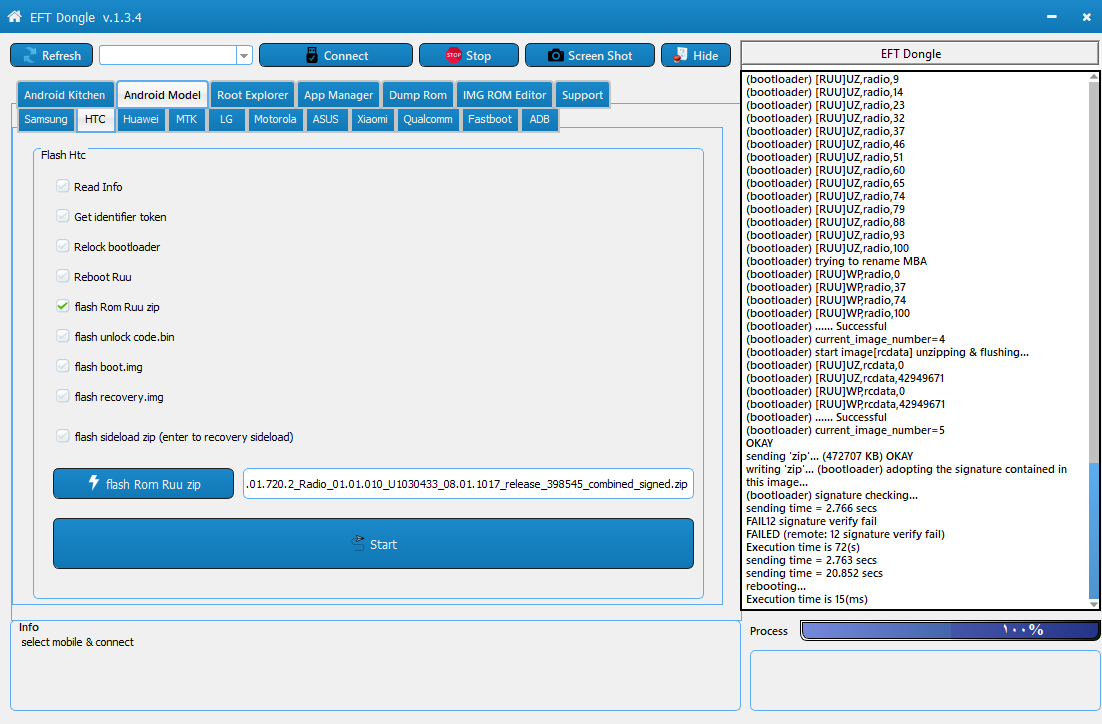The image size is (1102, 724).
Task: Enable flash unlock code.bin checkbox
Action: (63, 336)
